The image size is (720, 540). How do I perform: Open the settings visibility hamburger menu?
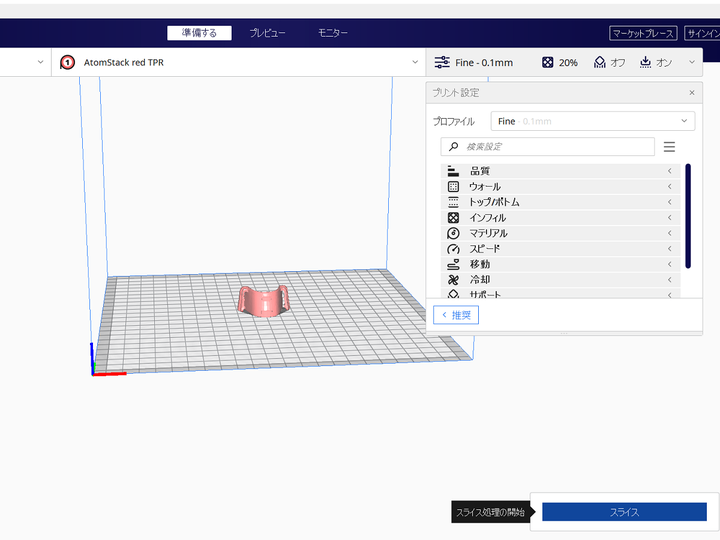click(669, 147)
